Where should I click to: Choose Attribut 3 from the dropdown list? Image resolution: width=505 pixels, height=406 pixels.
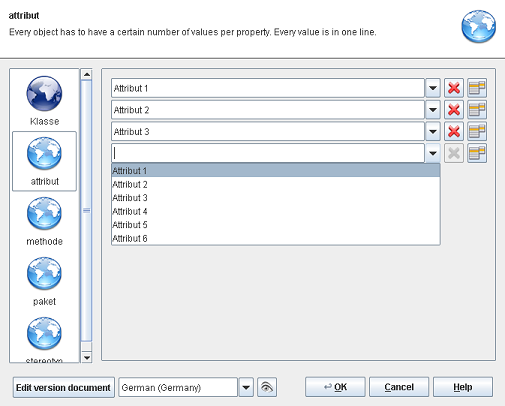click(276, 198)
